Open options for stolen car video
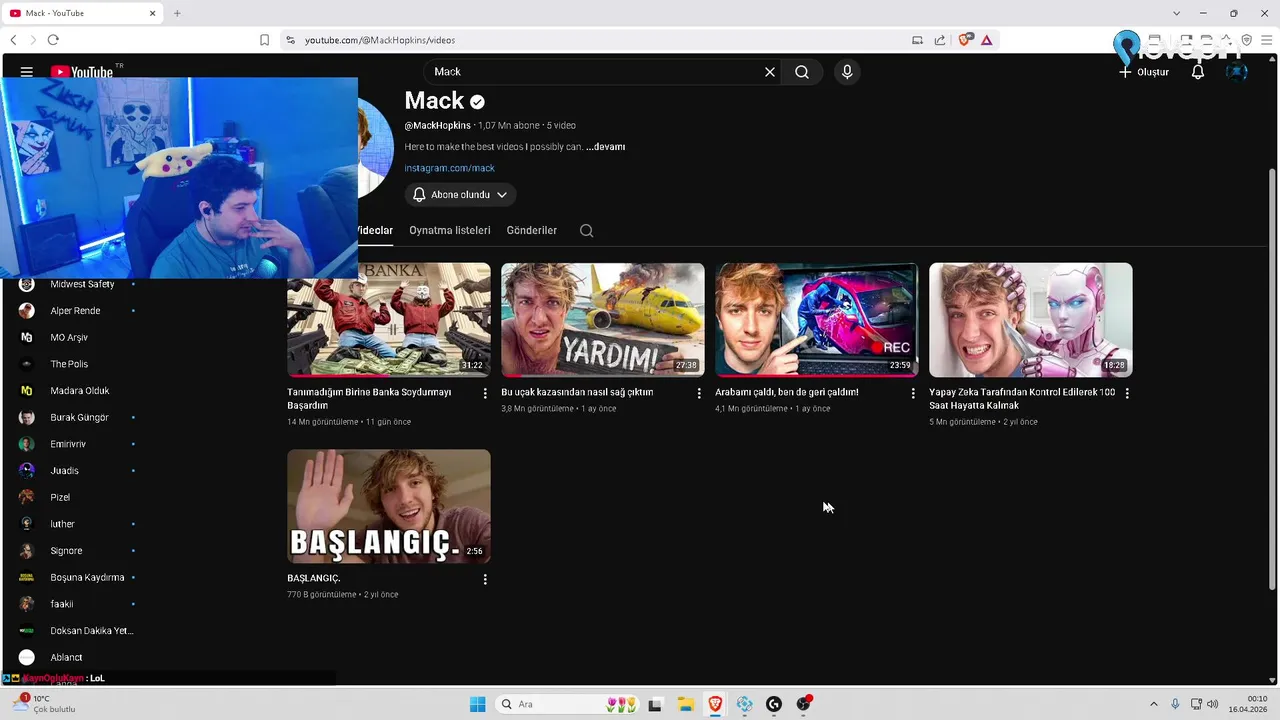 tap(913, 393)
